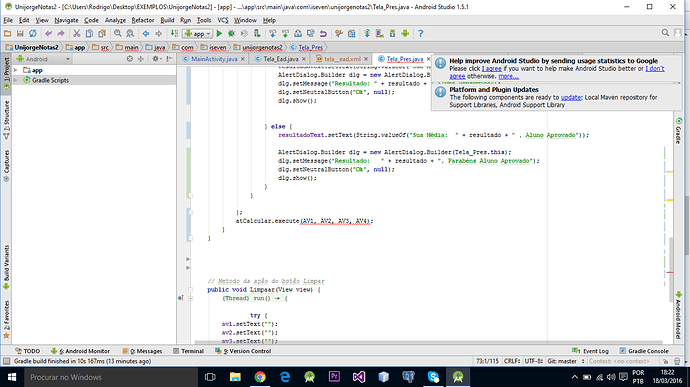Change UTF-8 file encoding in status bar

(533, 361)
